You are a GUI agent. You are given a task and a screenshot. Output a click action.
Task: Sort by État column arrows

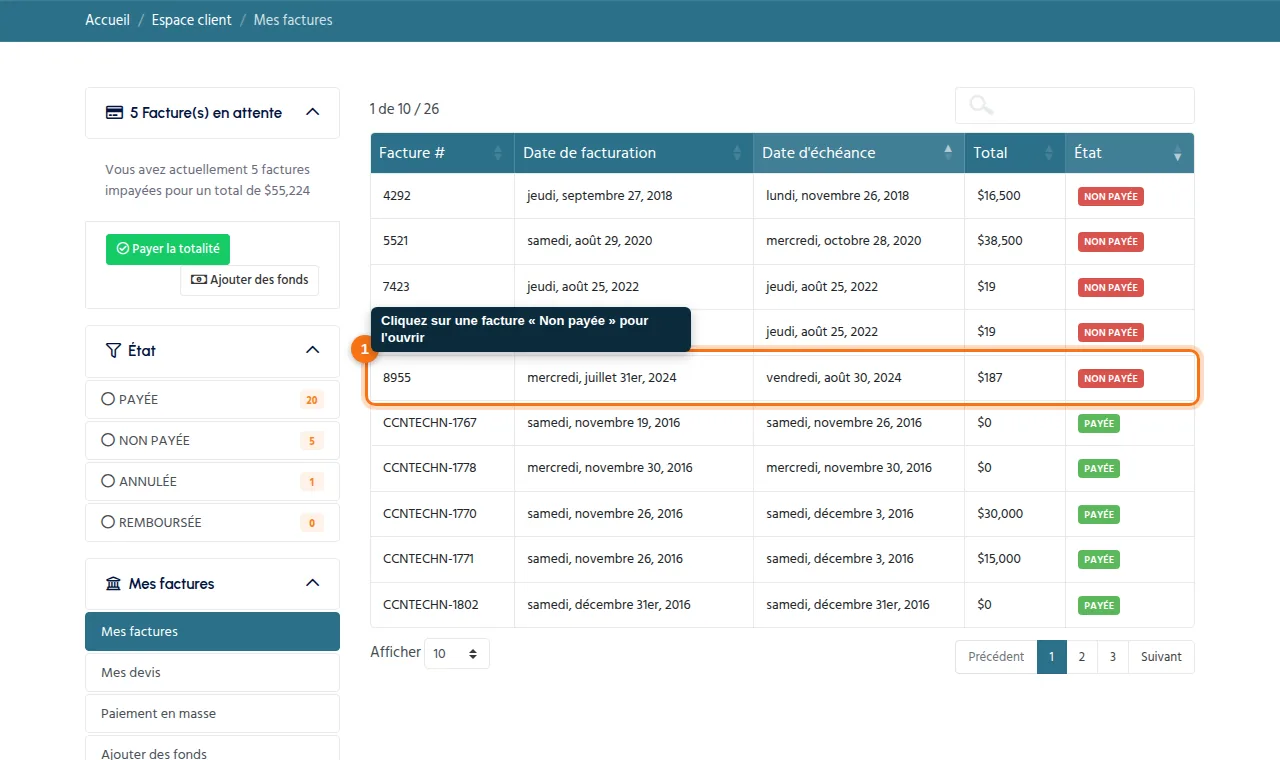click(1178, 153)
